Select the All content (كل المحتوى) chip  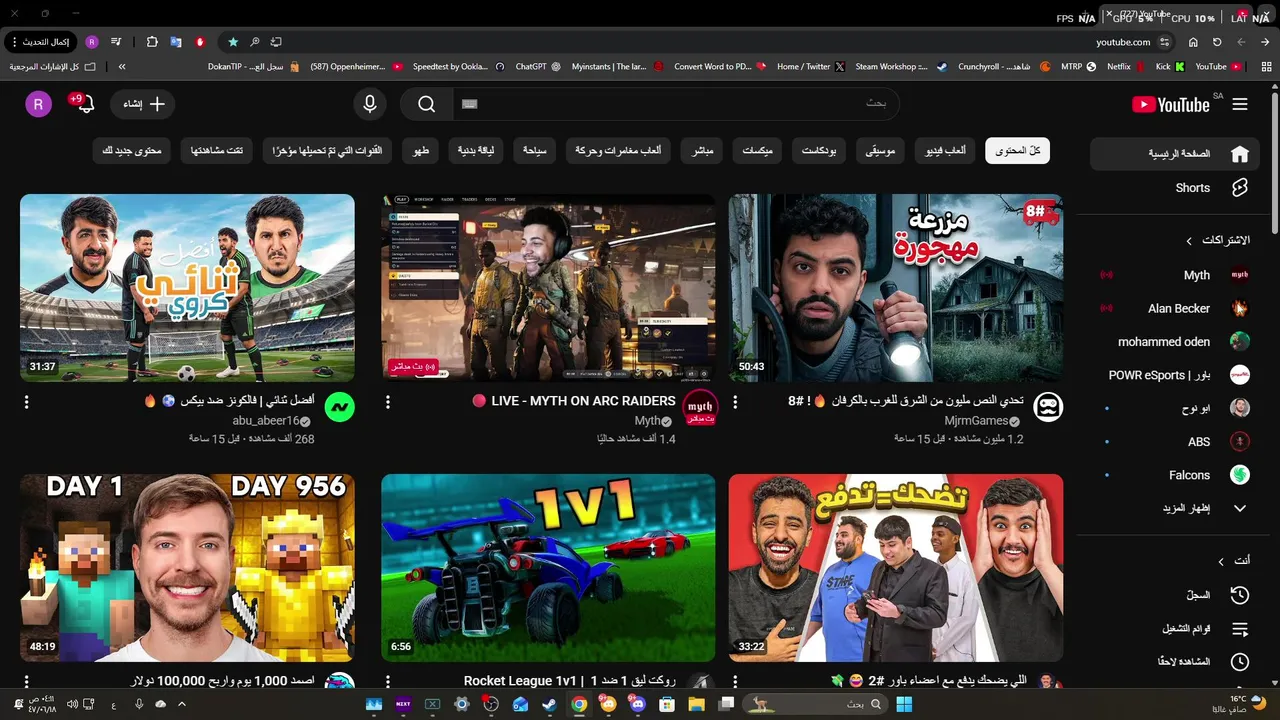pos(1017,151)
